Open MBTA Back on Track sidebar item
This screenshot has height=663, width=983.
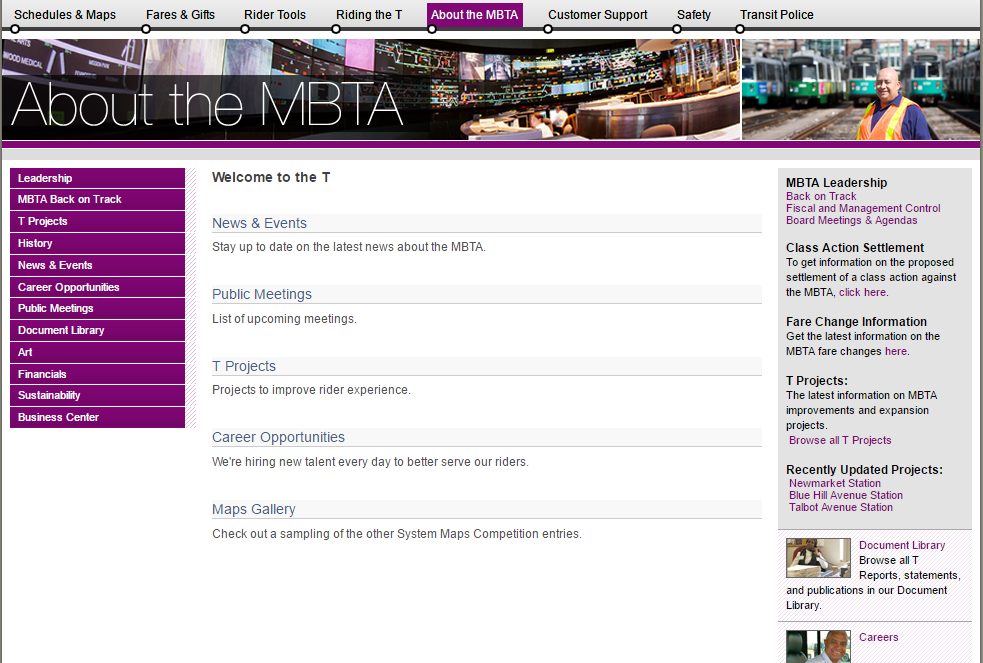pyautogui.click(x=97, y=199)
